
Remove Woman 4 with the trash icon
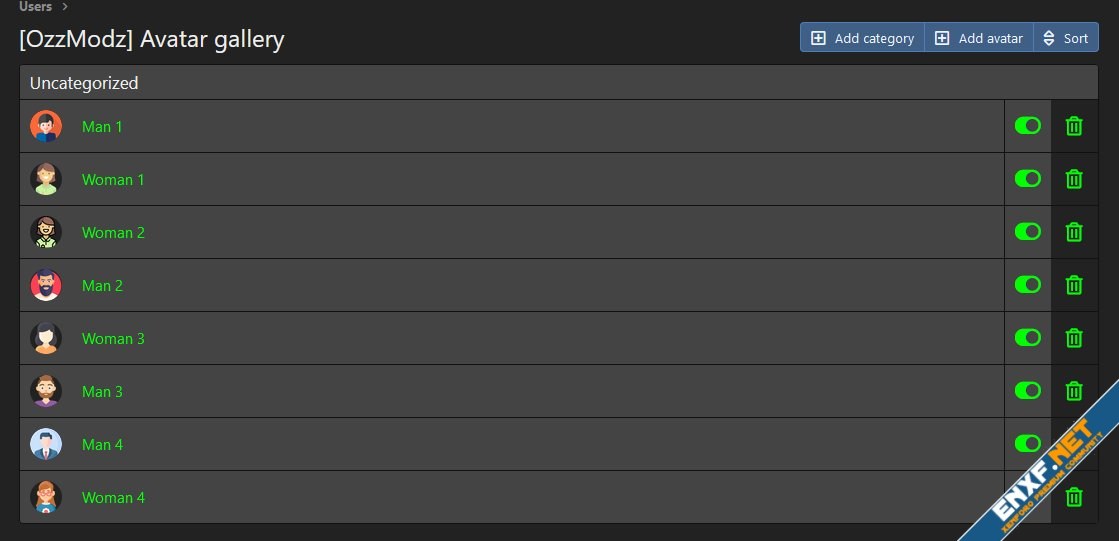pos(1074,497)
